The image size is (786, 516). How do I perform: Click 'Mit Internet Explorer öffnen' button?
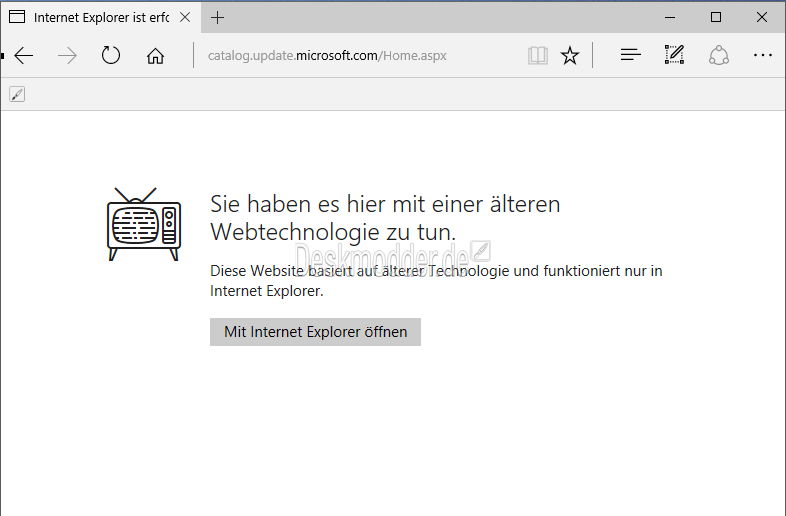click(315, 332)
